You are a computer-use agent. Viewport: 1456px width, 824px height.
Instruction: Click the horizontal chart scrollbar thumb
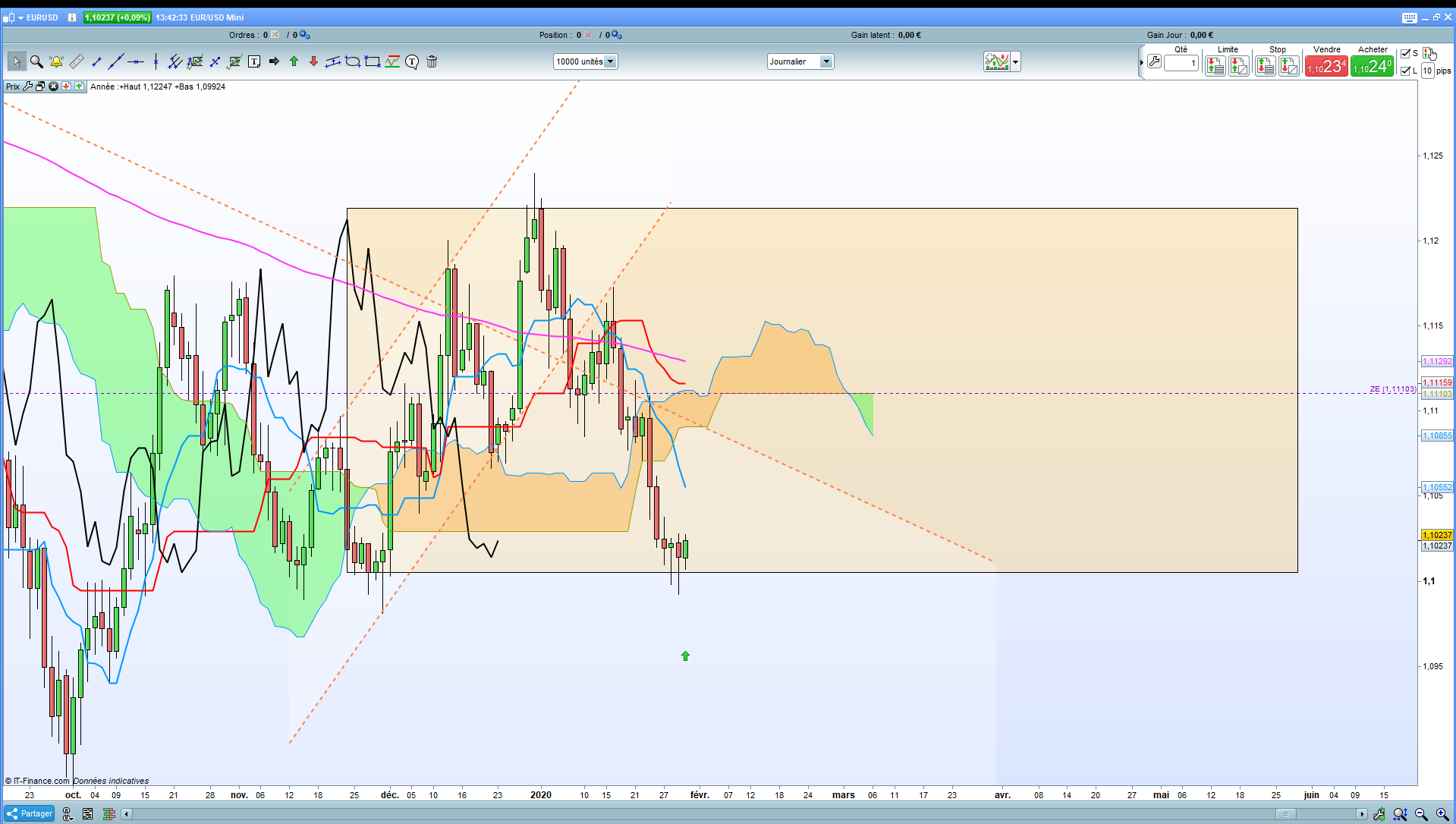tap(1285, 814)
